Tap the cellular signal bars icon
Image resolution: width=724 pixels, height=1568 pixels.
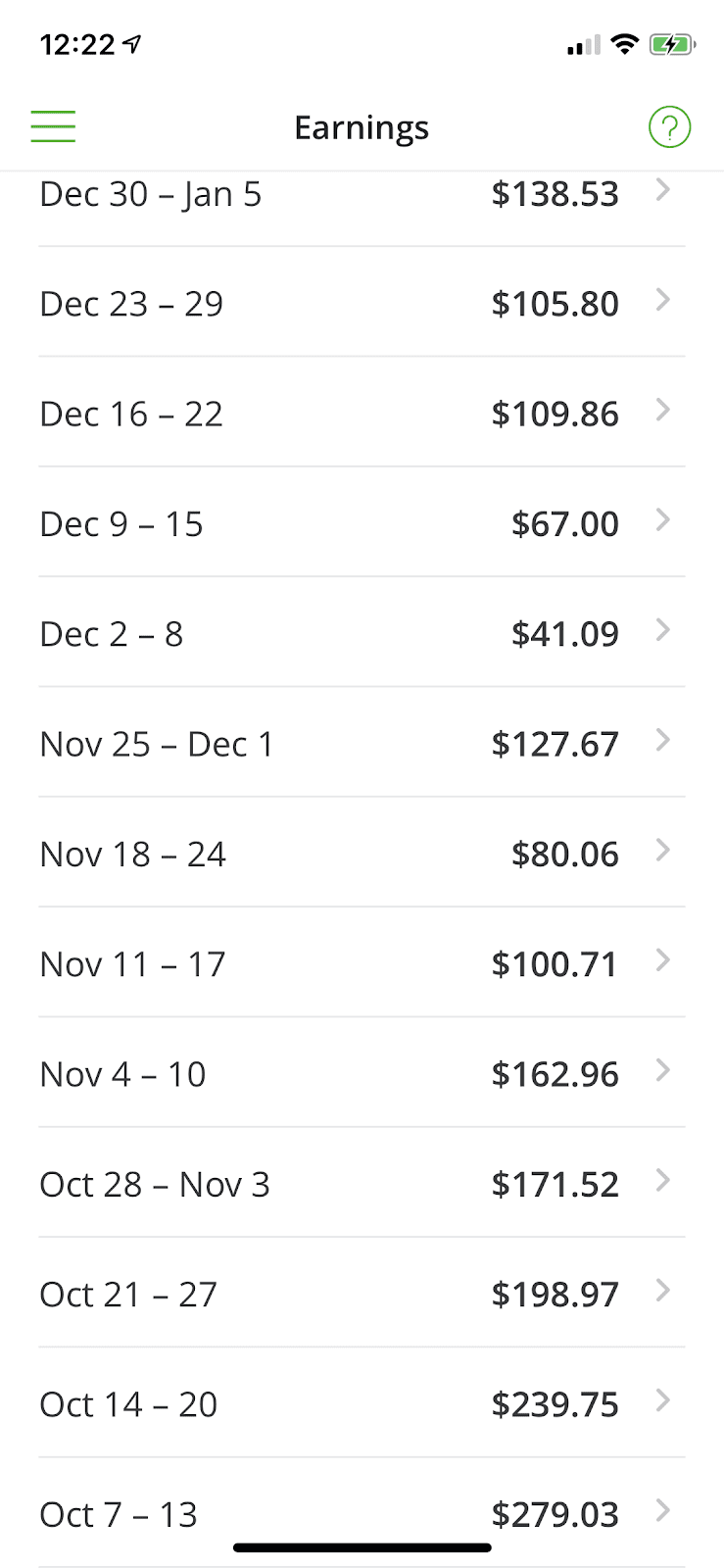tap(583, 45)
